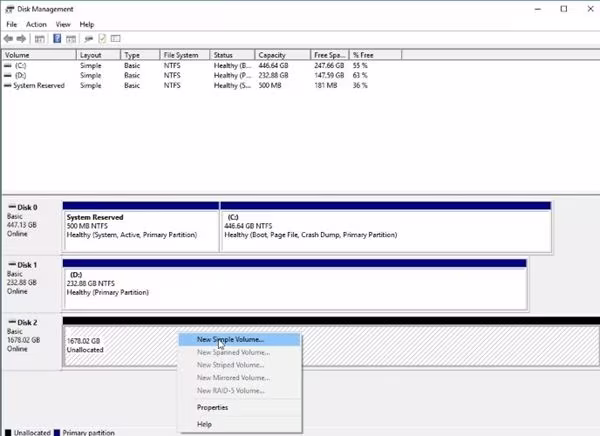Viewport: 600px width, 436px height.
Task: Click the black Unallocated legend swatch
Action: tap(8, 433)
